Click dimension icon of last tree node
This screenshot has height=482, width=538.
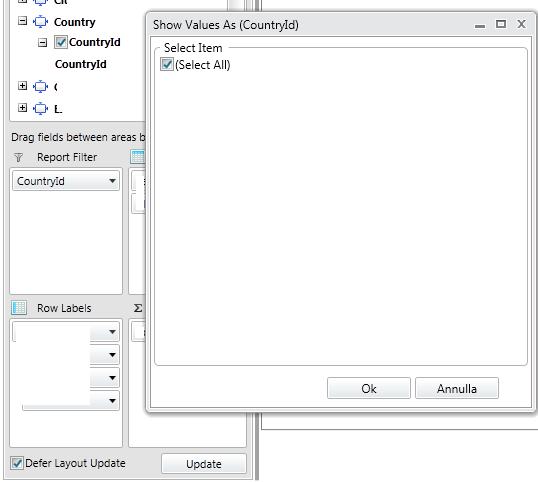pyautogui.click(x=40, y=108)
